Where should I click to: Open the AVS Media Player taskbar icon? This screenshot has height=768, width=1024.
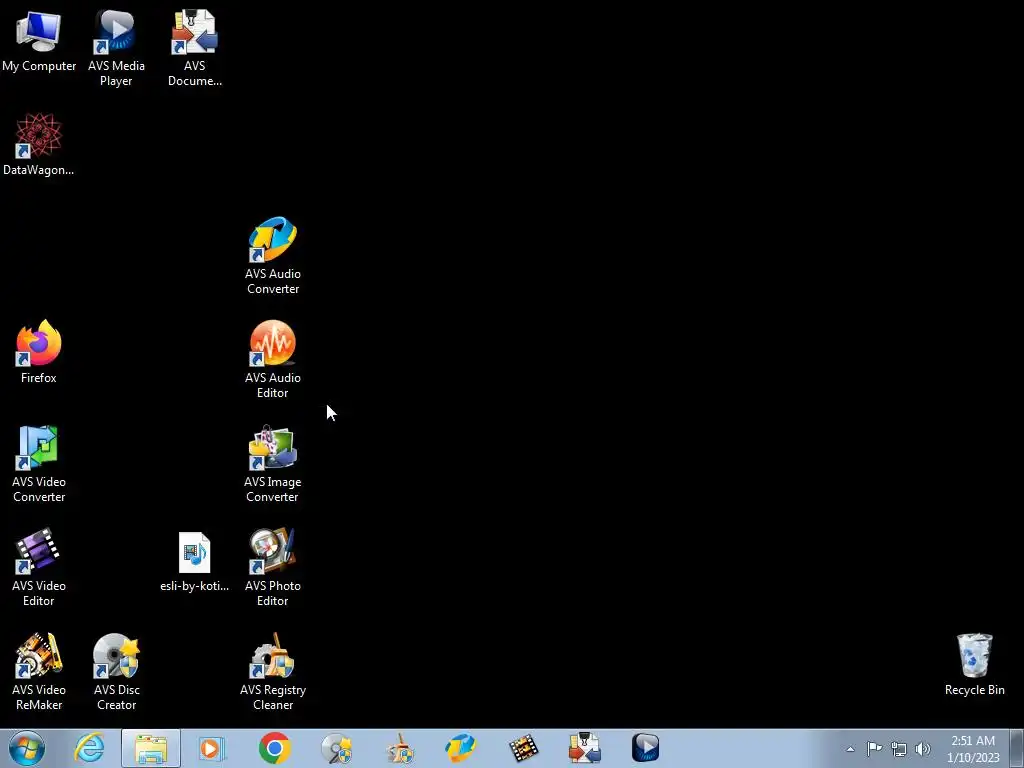pos(646,748)
